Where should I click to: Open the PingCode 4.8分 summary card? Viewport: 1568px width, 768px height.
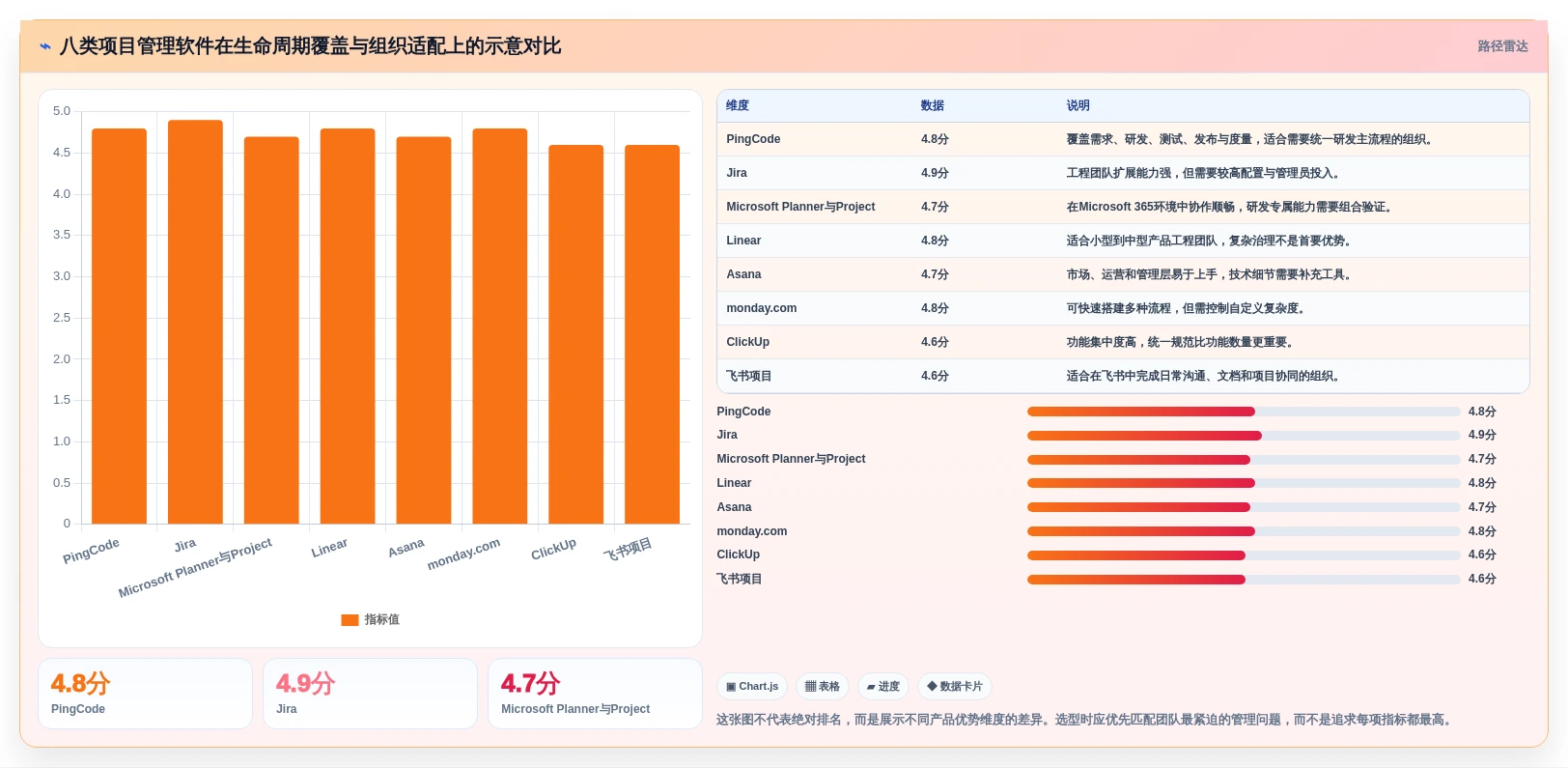145,694
